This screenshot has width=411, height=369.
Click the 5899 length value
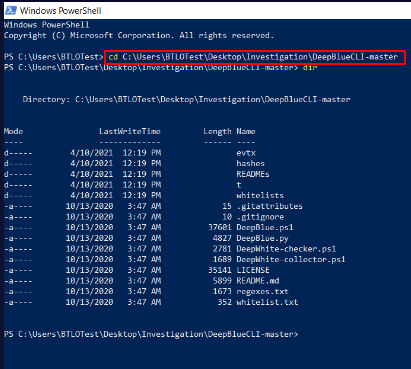(222, 281)
